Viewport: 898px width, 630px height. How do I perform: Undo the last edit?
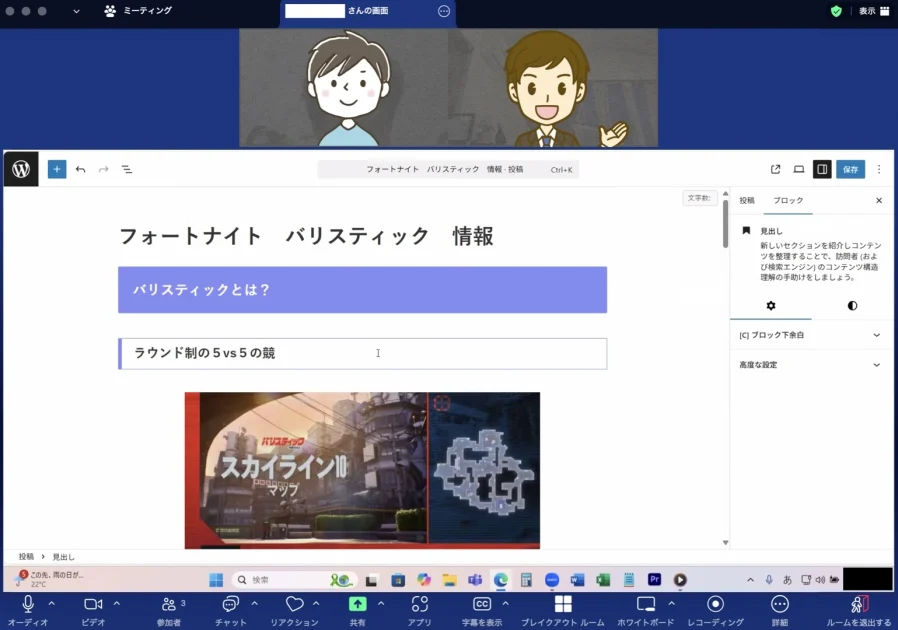80,169
